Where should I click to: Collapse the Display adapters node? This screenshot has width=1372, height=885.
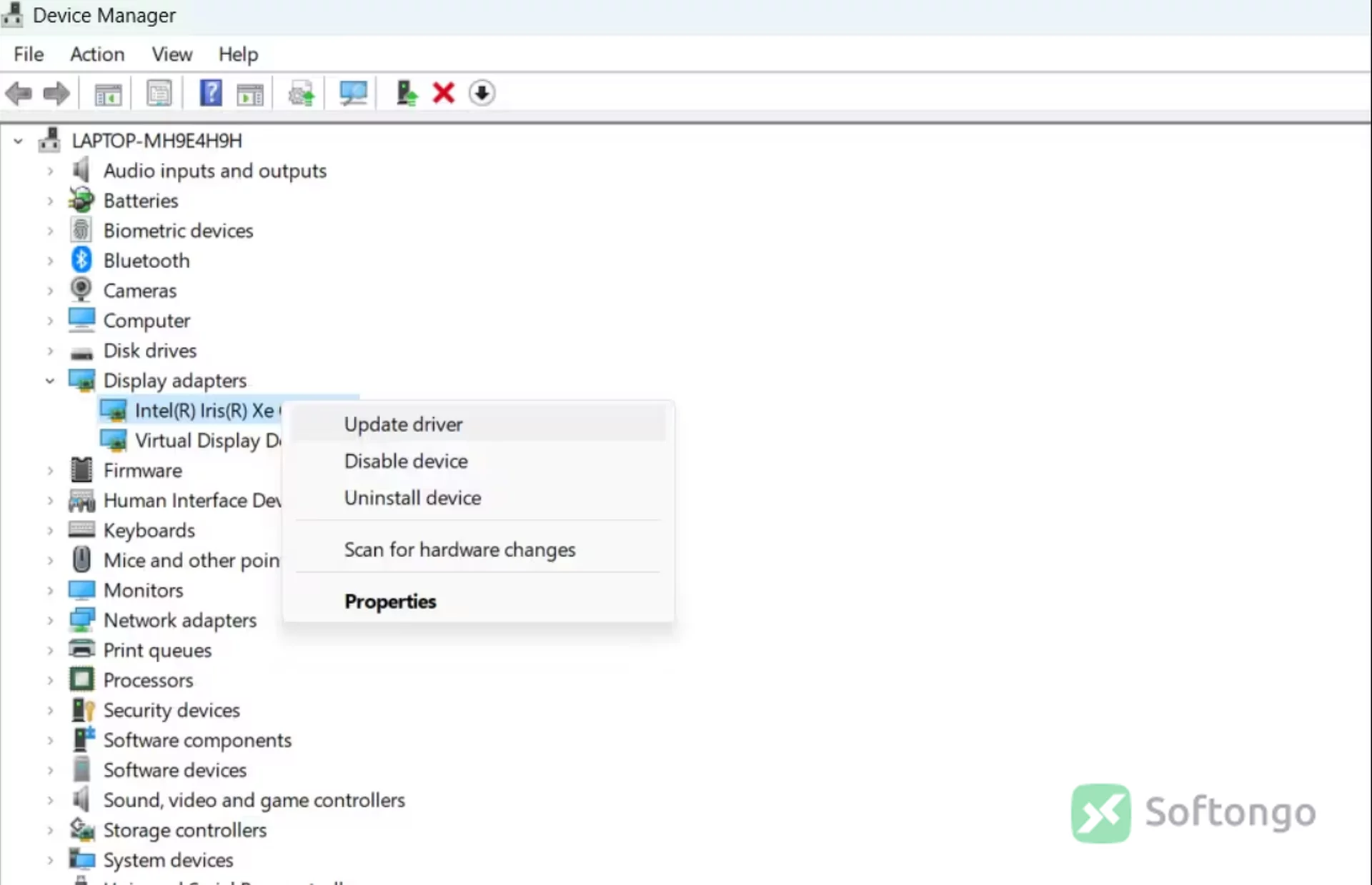(x=50, y=381)
